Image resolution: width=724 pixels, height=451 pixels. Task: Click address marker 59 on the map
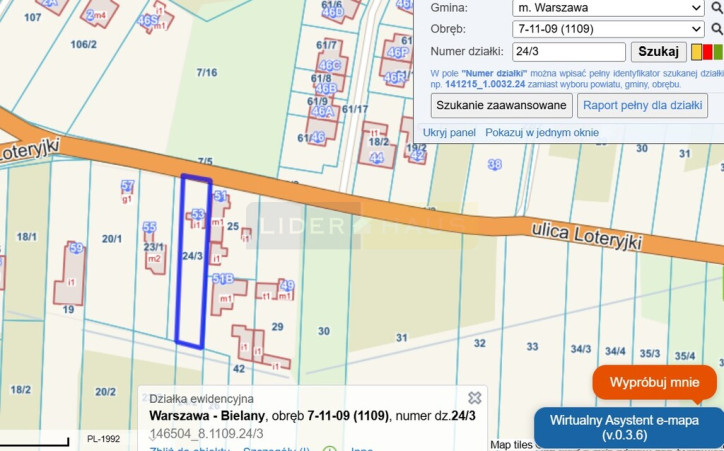[76, 248]
